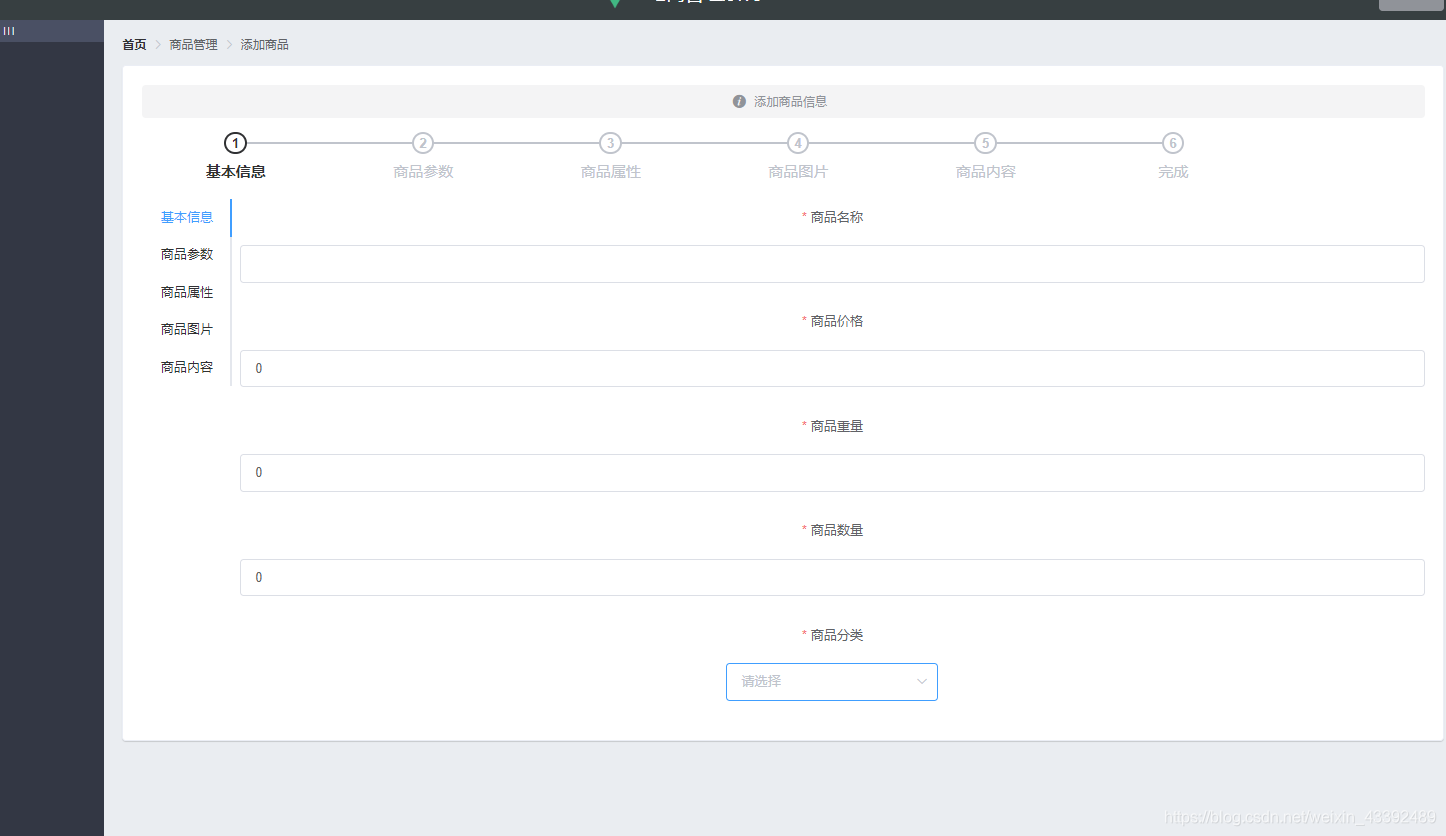Click step 4 circle icon
Image resolution: width=1446 pixels, height=836 pixels.
pyautogui.click(x=797, y=143)
